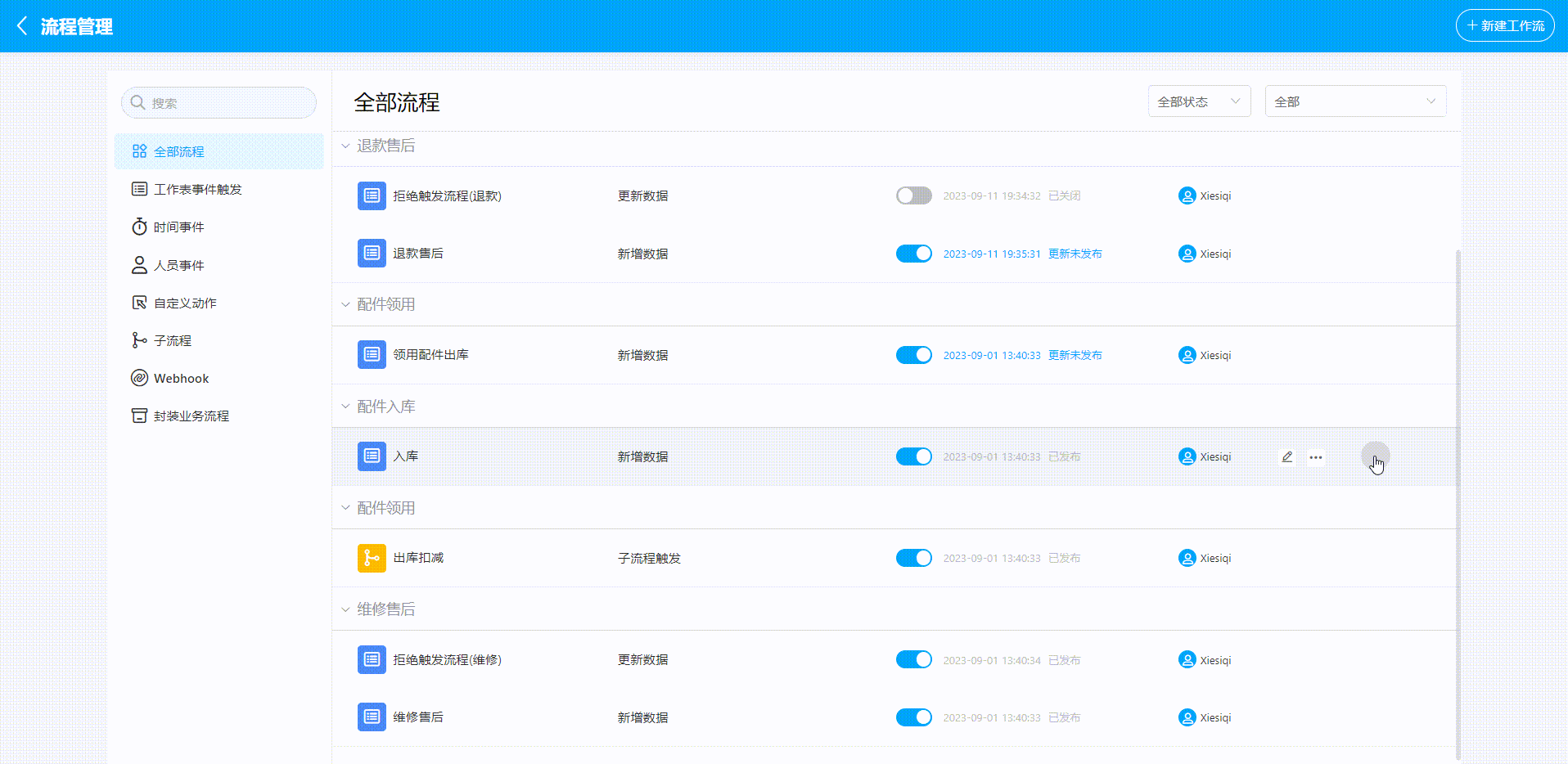Click the blue icon of 拒绝触发流程(退款)
This screenshot has height=764, width=1568.
coord(372,195)
